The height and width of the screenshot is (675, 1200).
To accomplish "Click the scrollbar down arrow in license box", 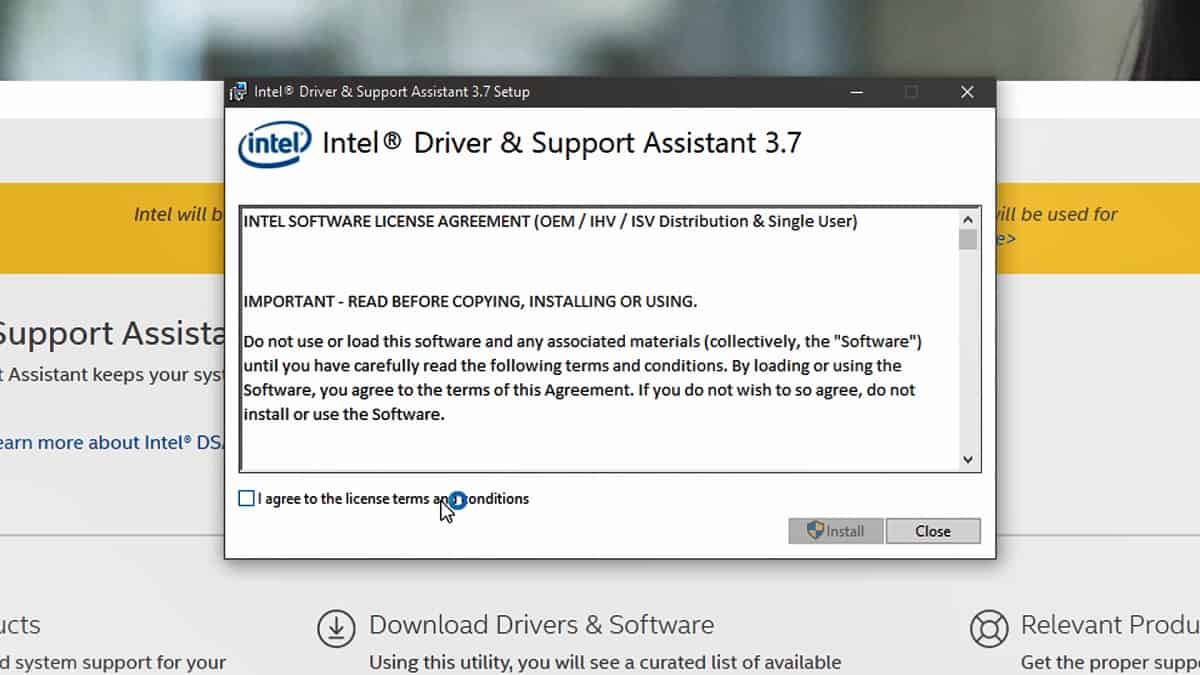I will 967,459.
